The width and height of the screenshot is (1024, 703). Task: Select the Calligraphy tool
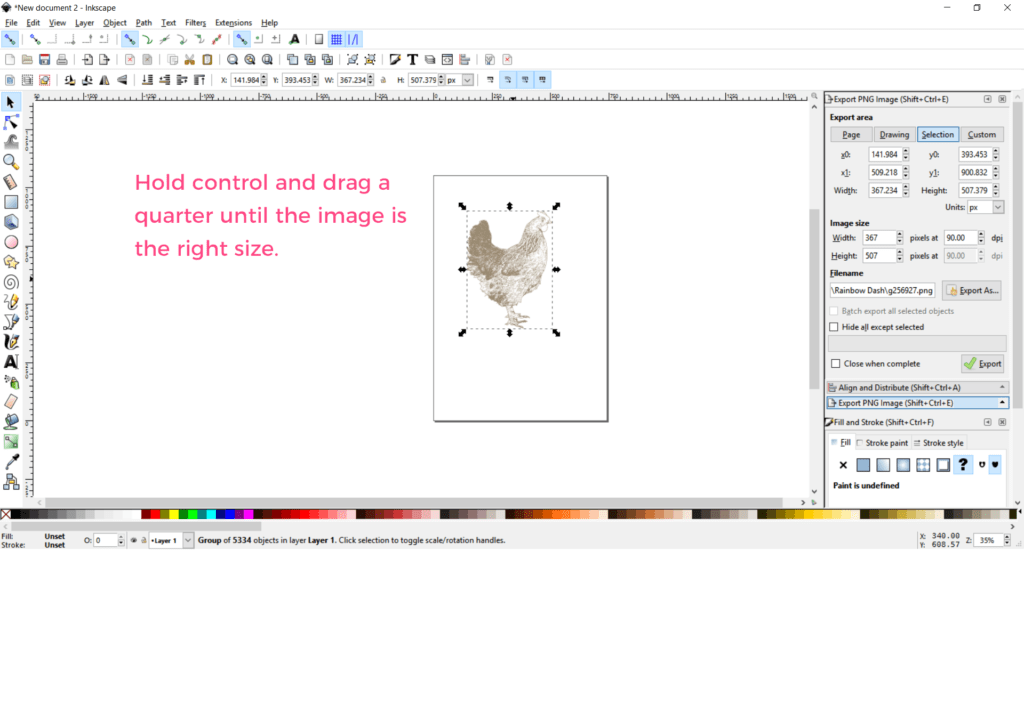point(10,342)
